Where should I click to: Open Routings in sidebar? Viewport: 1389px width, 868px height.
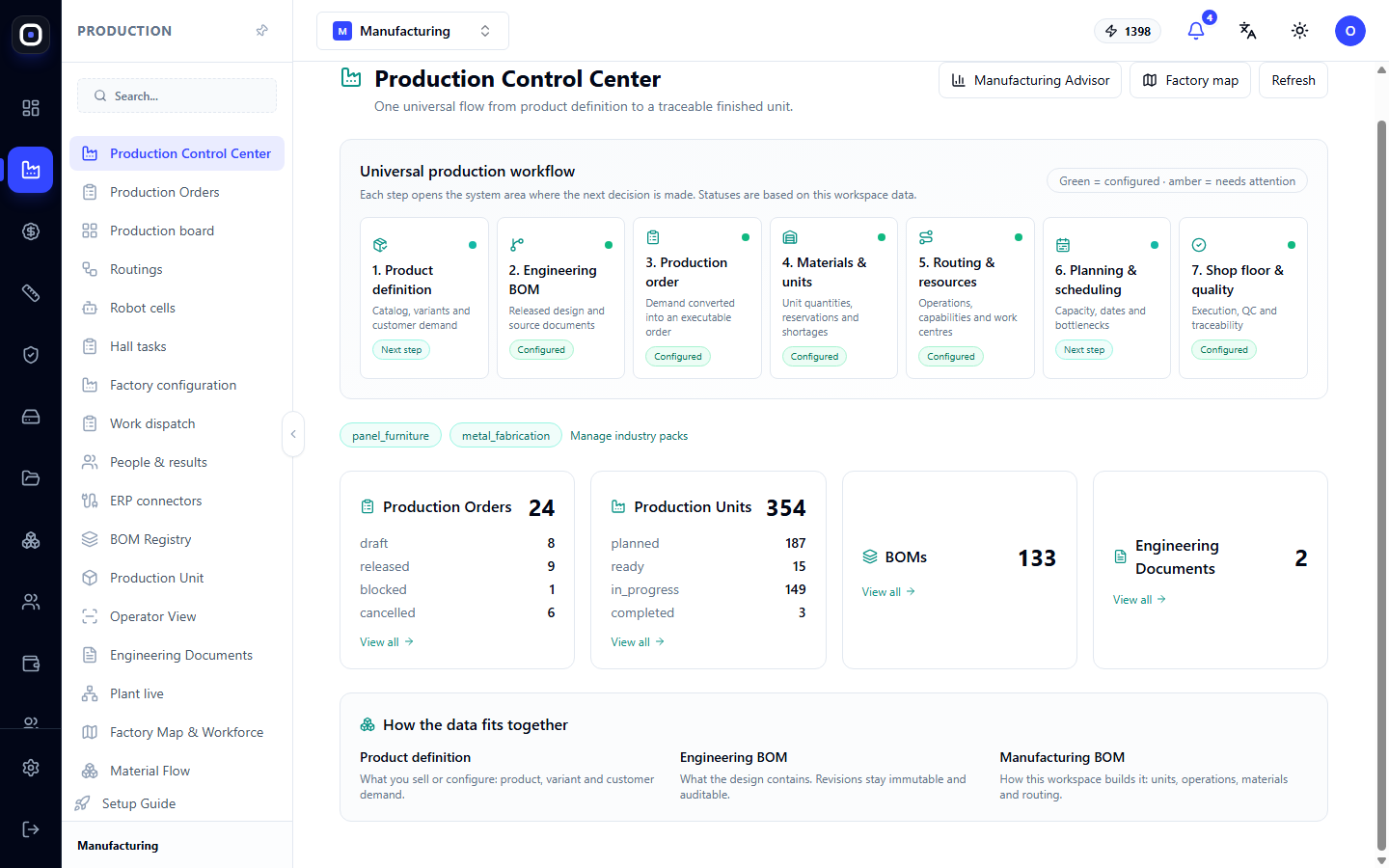click(x=177, y=269)
